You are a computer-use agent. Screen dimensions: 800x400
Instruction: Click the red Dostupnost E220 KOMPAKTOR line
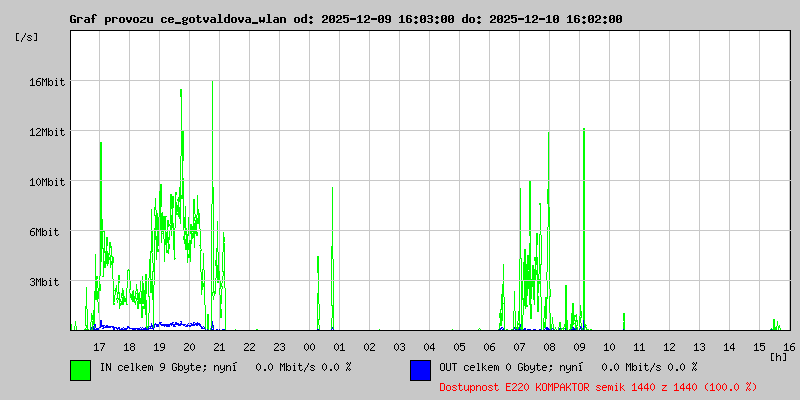pos(598,387)
